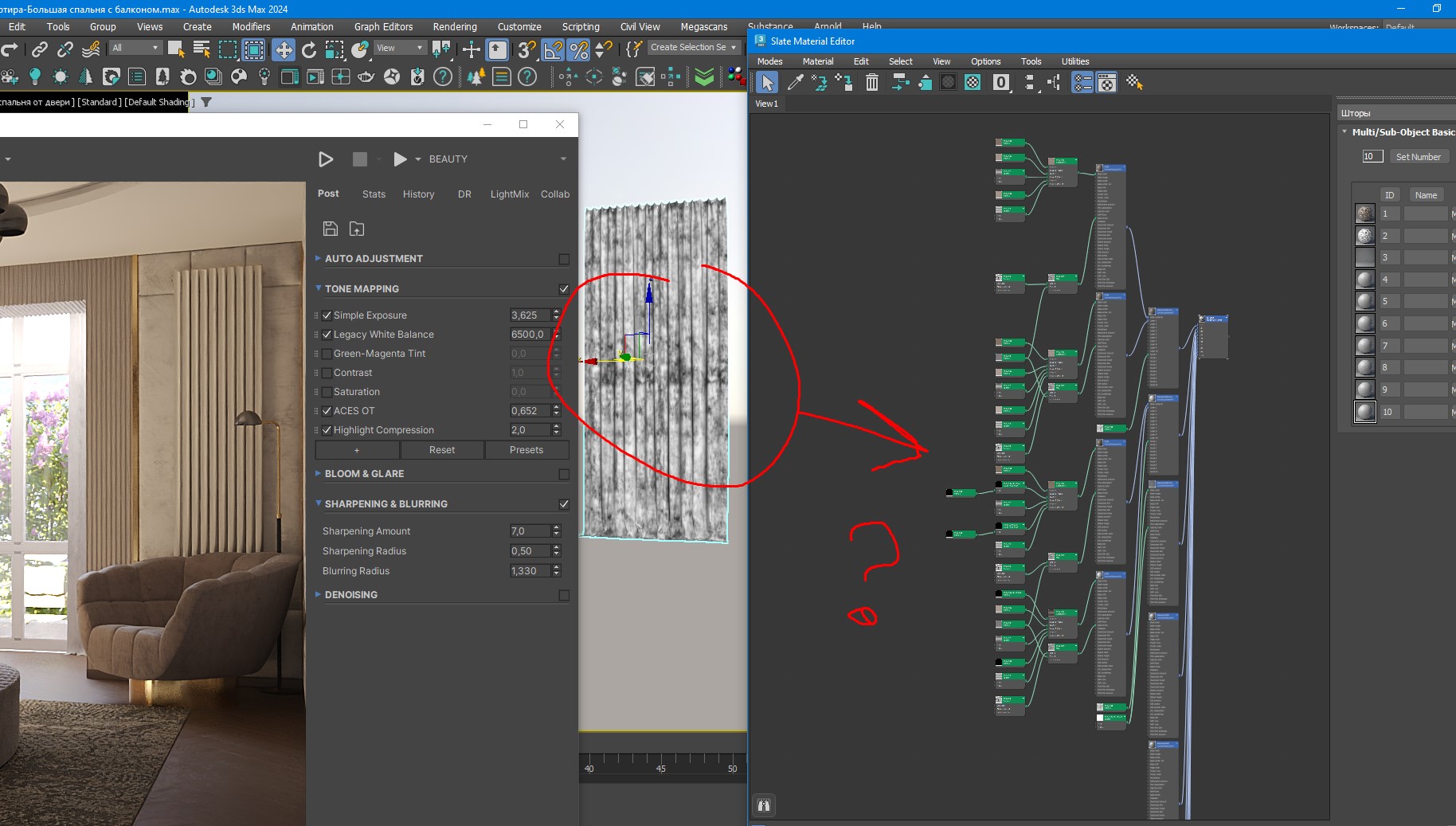Click the Corona sun icon
Image resolution: width=1456 pixels, height=826 pixels.
click(60, 76)
